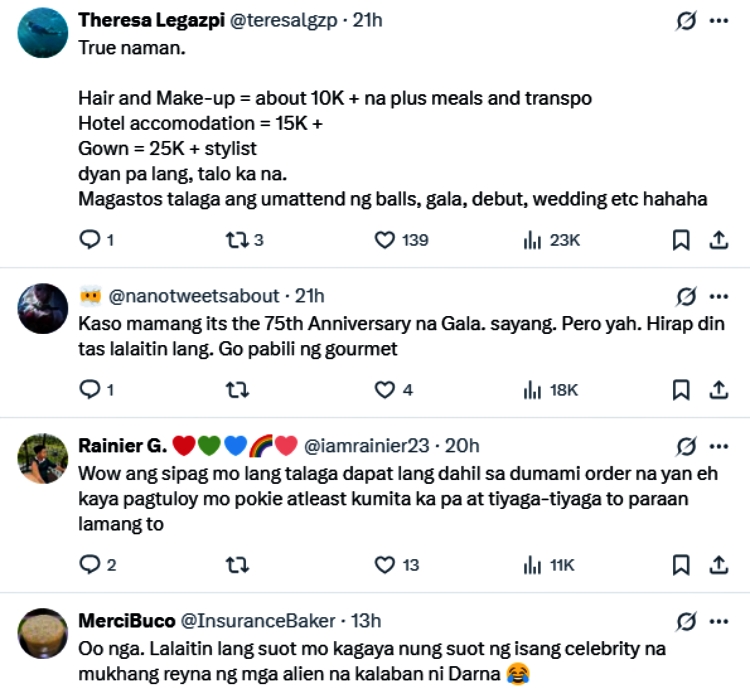Viewport: 750px width, 689px height.
Task: Expand options menu on MerciBuco's tweet
Action: pos(718,621)
